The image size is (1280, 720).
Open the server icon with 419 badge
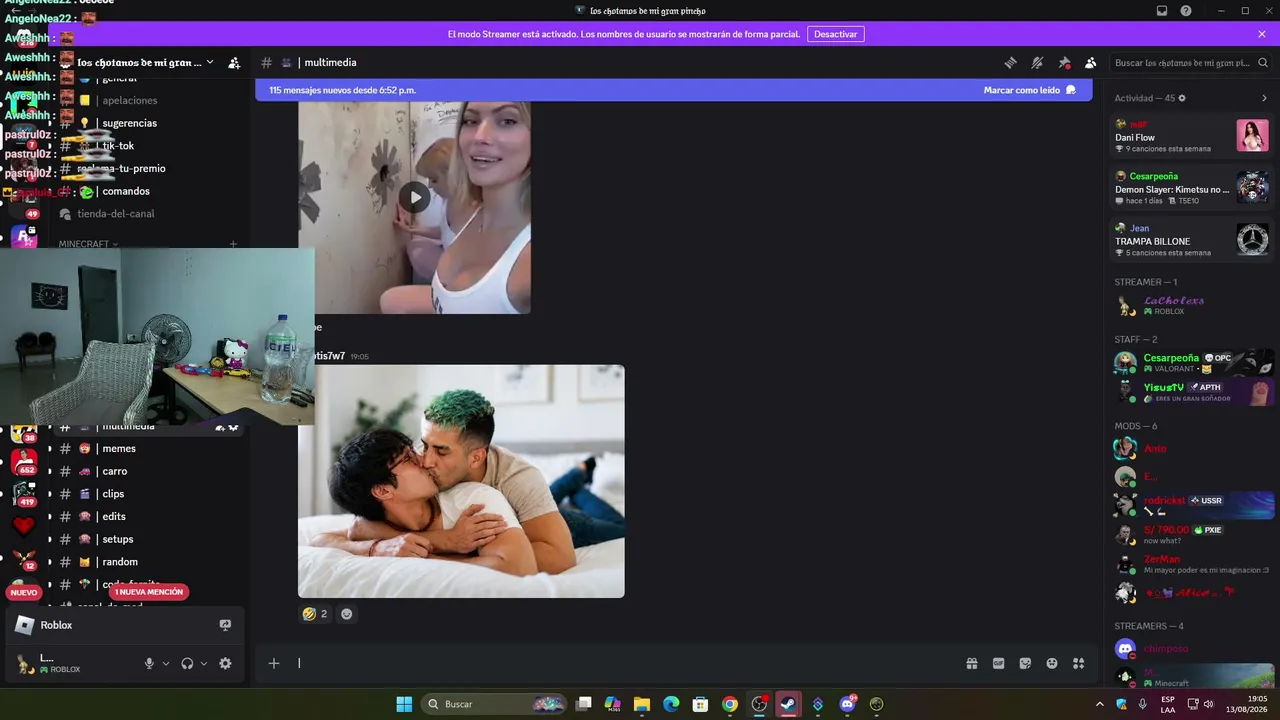24,493
